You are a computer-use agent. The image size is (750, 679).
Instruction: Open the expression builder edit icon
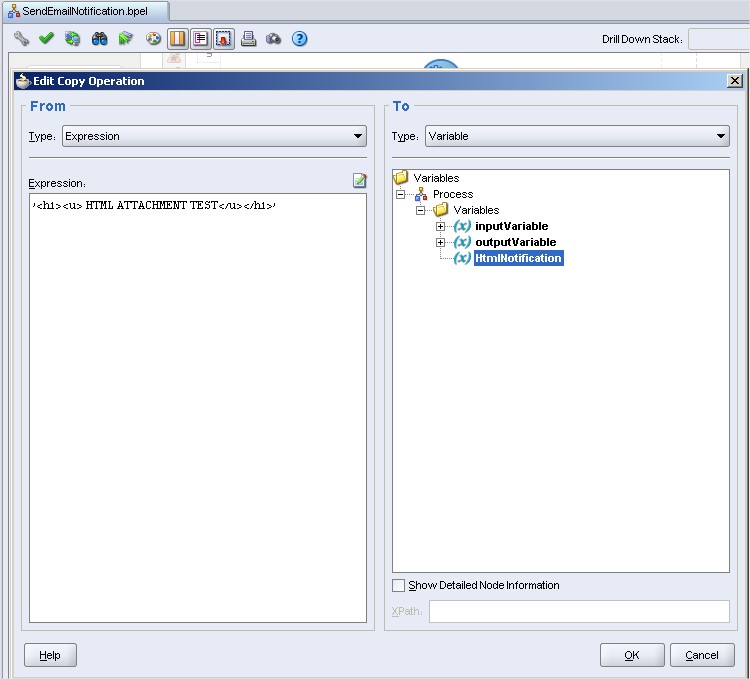point(359,181)
